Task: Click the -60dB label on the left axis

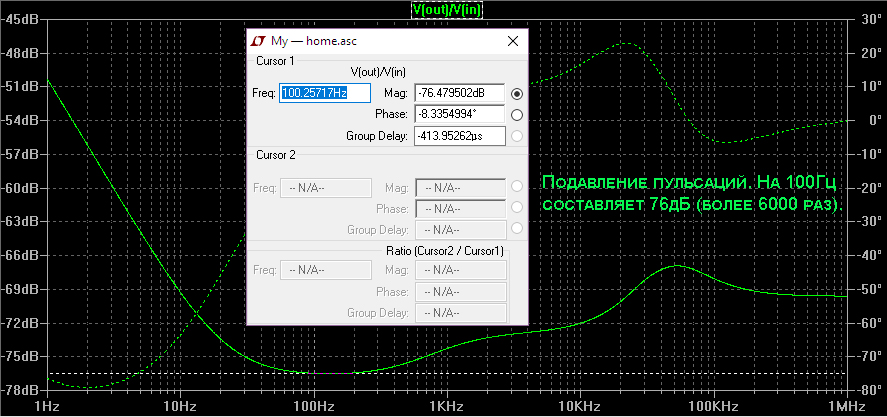Action: click(20, 188)
